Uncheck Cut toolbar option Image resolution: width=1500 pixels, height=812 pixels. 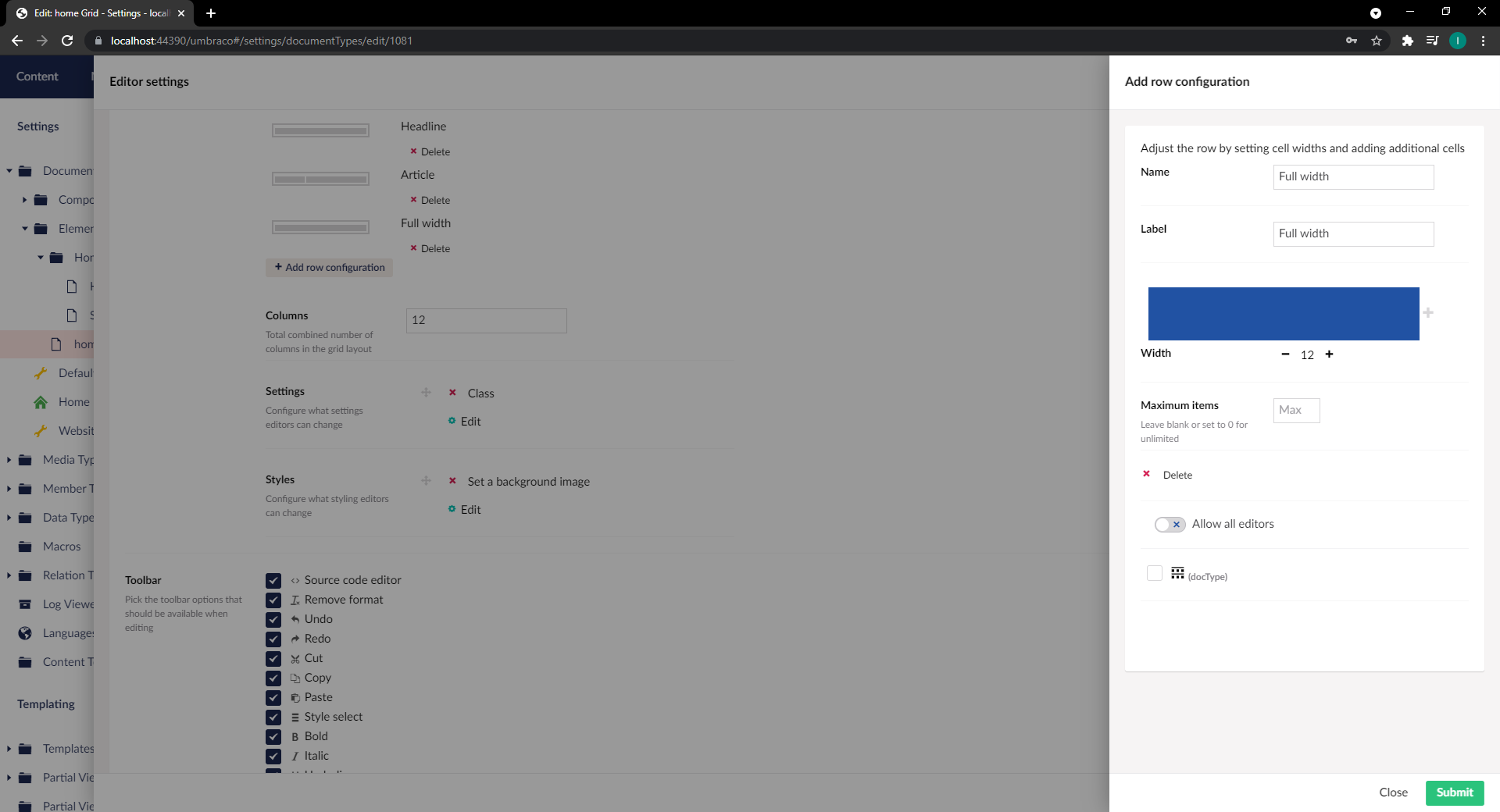pos(273,658)
